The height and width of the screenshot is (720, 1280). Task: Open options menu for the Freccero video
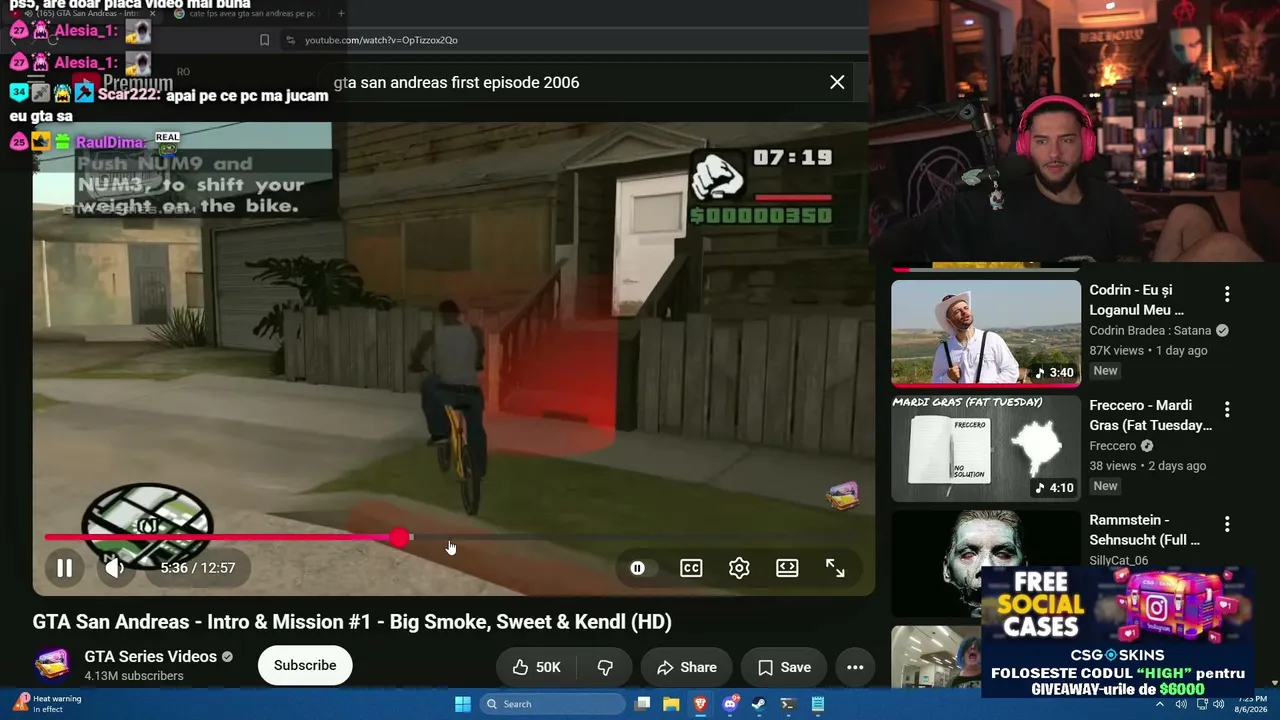[x=1227, y=409]
